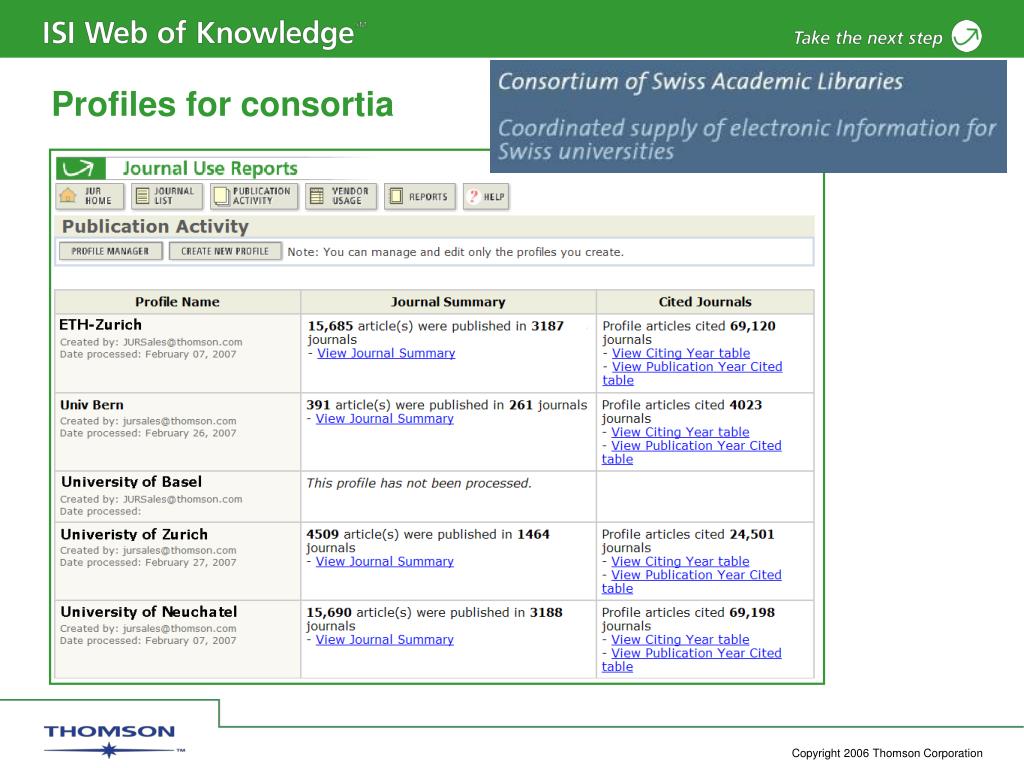Click the 'Profile articles cited 24,501' text
The image size is (1024, 768).
click(688, 541)
